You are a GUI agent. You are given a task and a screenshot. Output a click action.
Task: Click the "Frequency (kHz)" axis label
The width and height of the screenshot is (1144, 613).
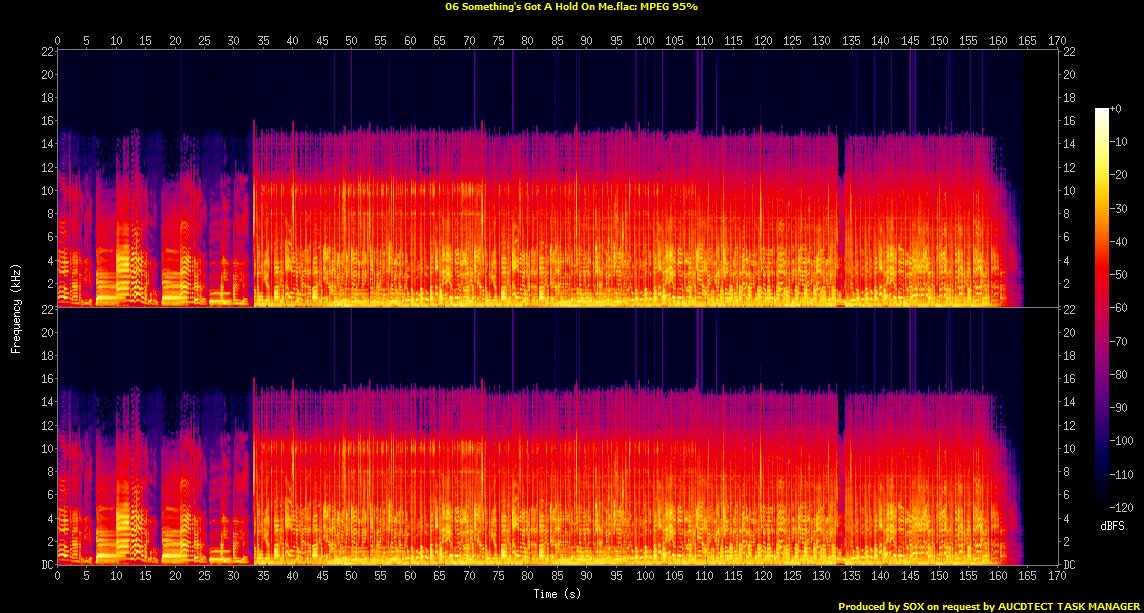[16, 307]
